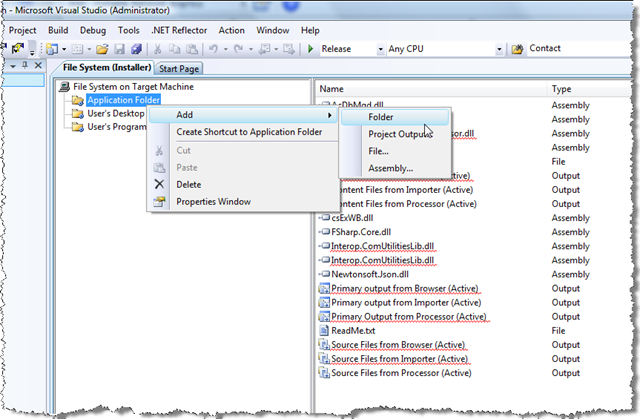Expand the Add submenu arrow
This screenshot has height=419, width=640.
(328, 115)
